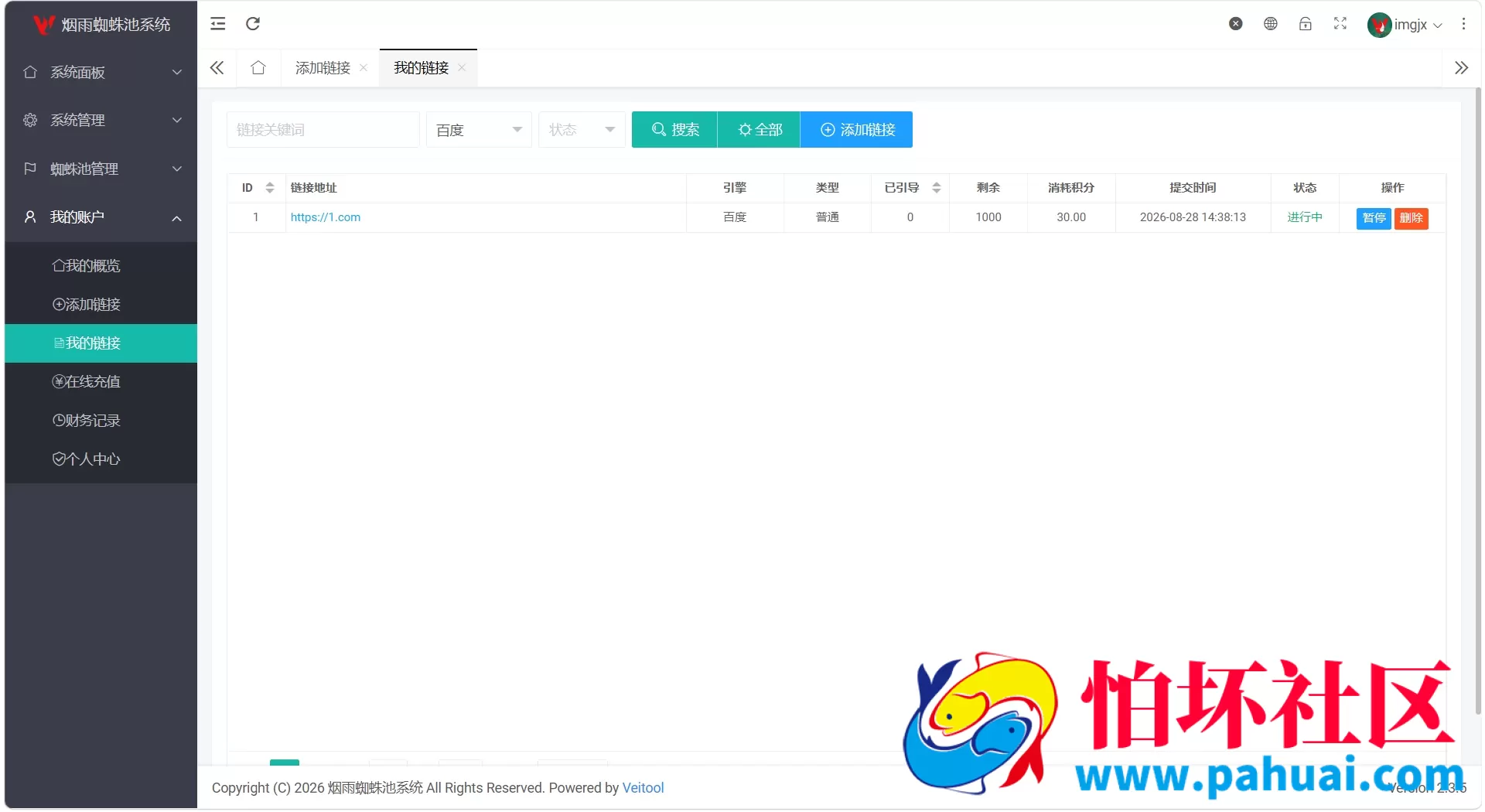The width and height of the screenshot is (1485, 812).
Task: Collapse the 我的账户 menu
Action: tap(101, 217)
